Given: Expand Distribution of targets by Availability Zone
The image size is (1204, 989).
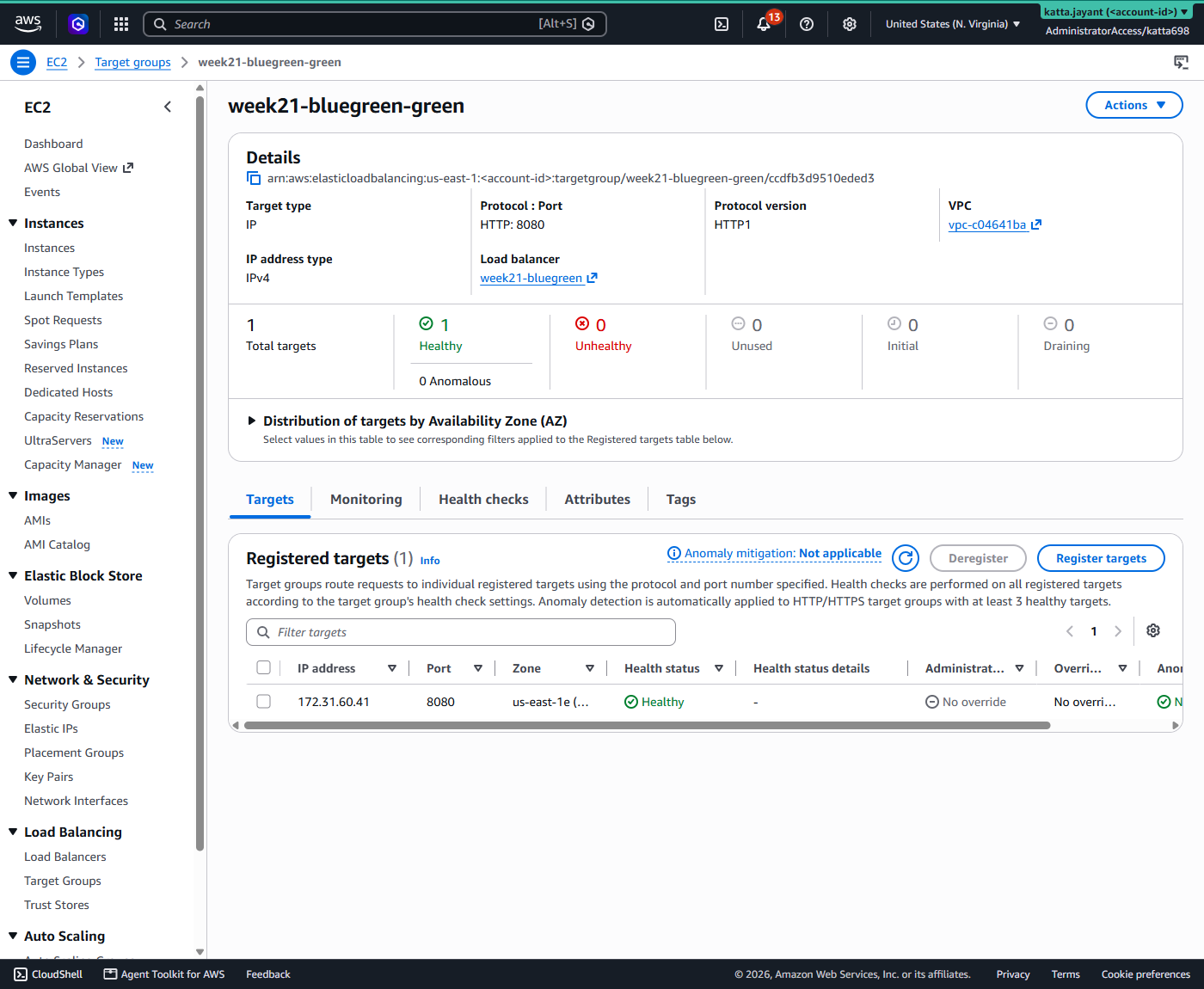Looking at the screenshot, I should [x=251, y=421].
